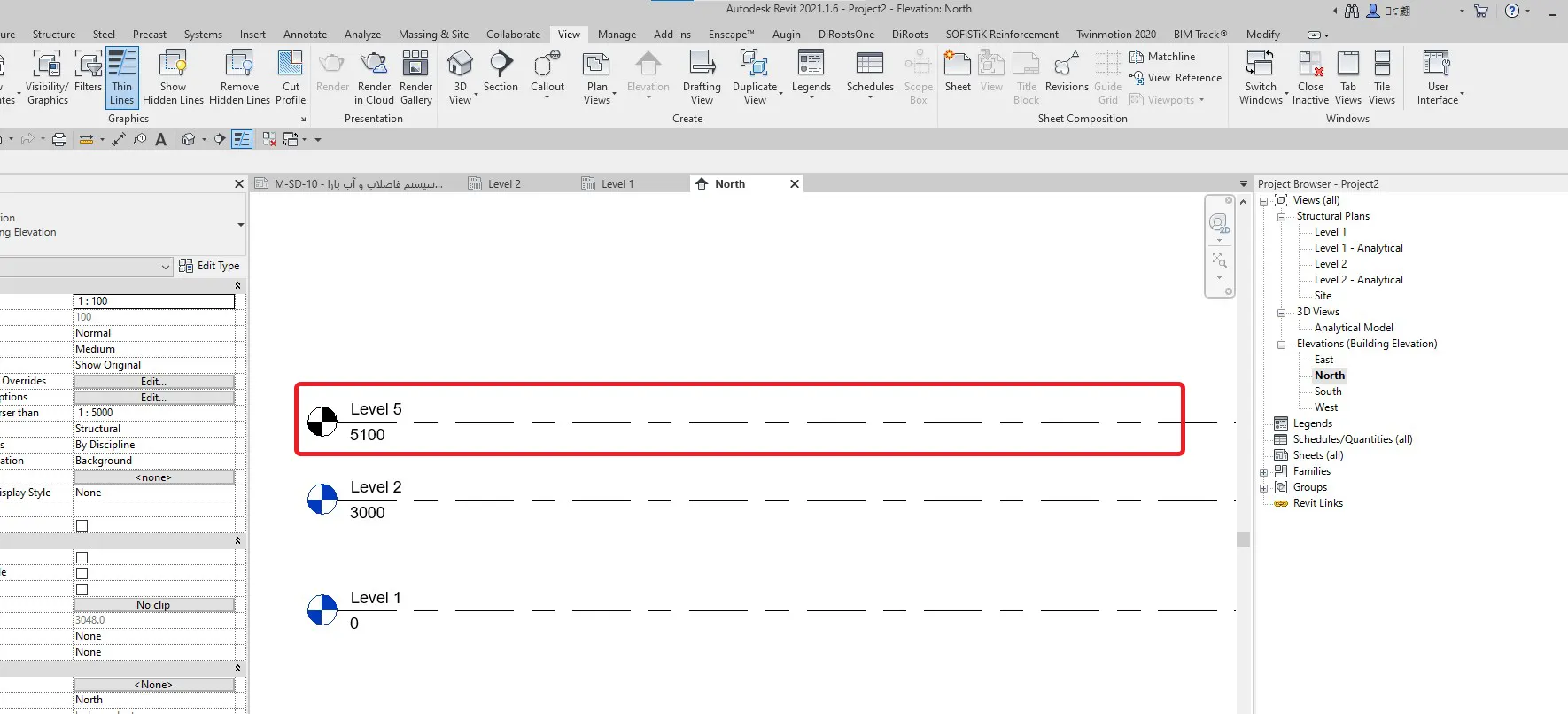Open Render in Cloud

[x=374, y=77]
